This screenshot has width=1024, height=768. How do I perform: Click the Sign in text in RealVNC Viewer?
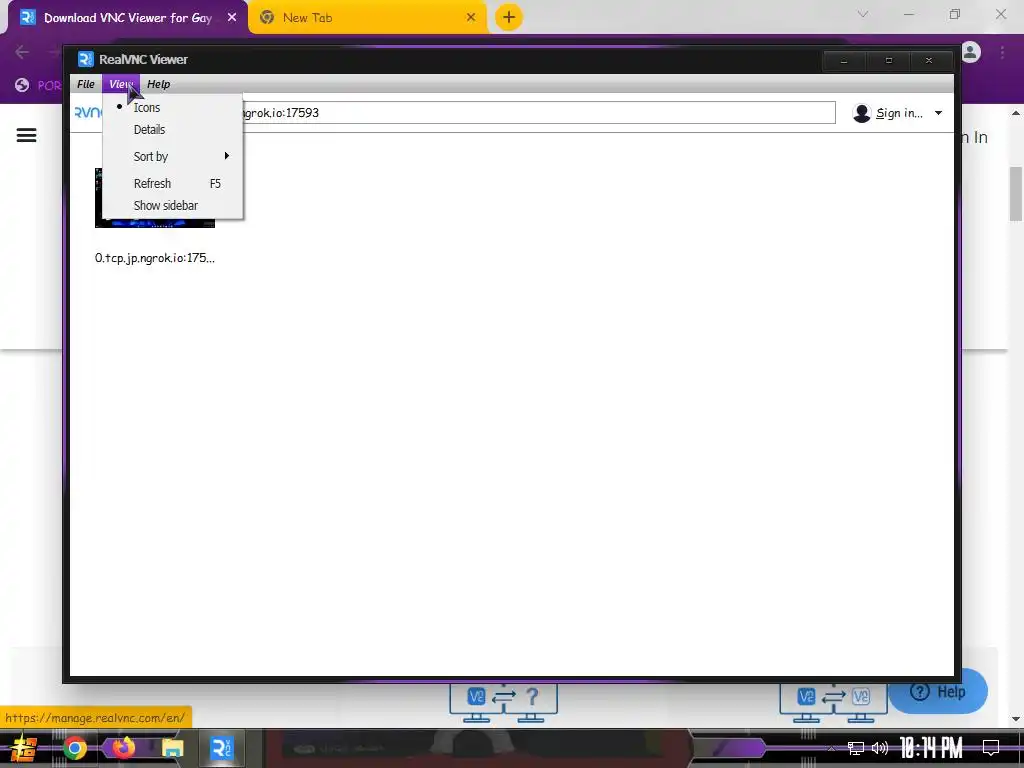pos(899,114)
